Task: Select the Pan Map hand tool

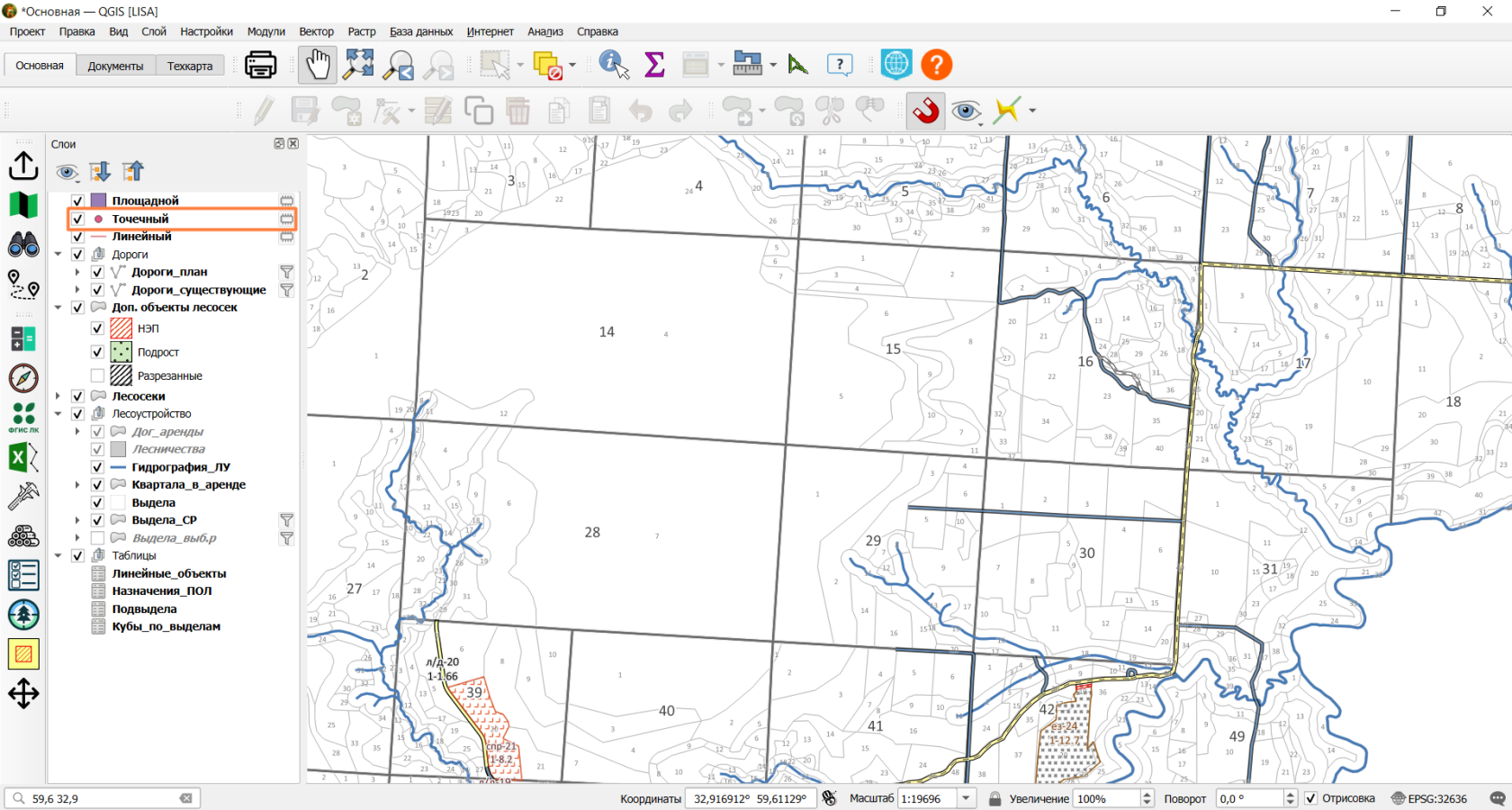Action: 318,65
